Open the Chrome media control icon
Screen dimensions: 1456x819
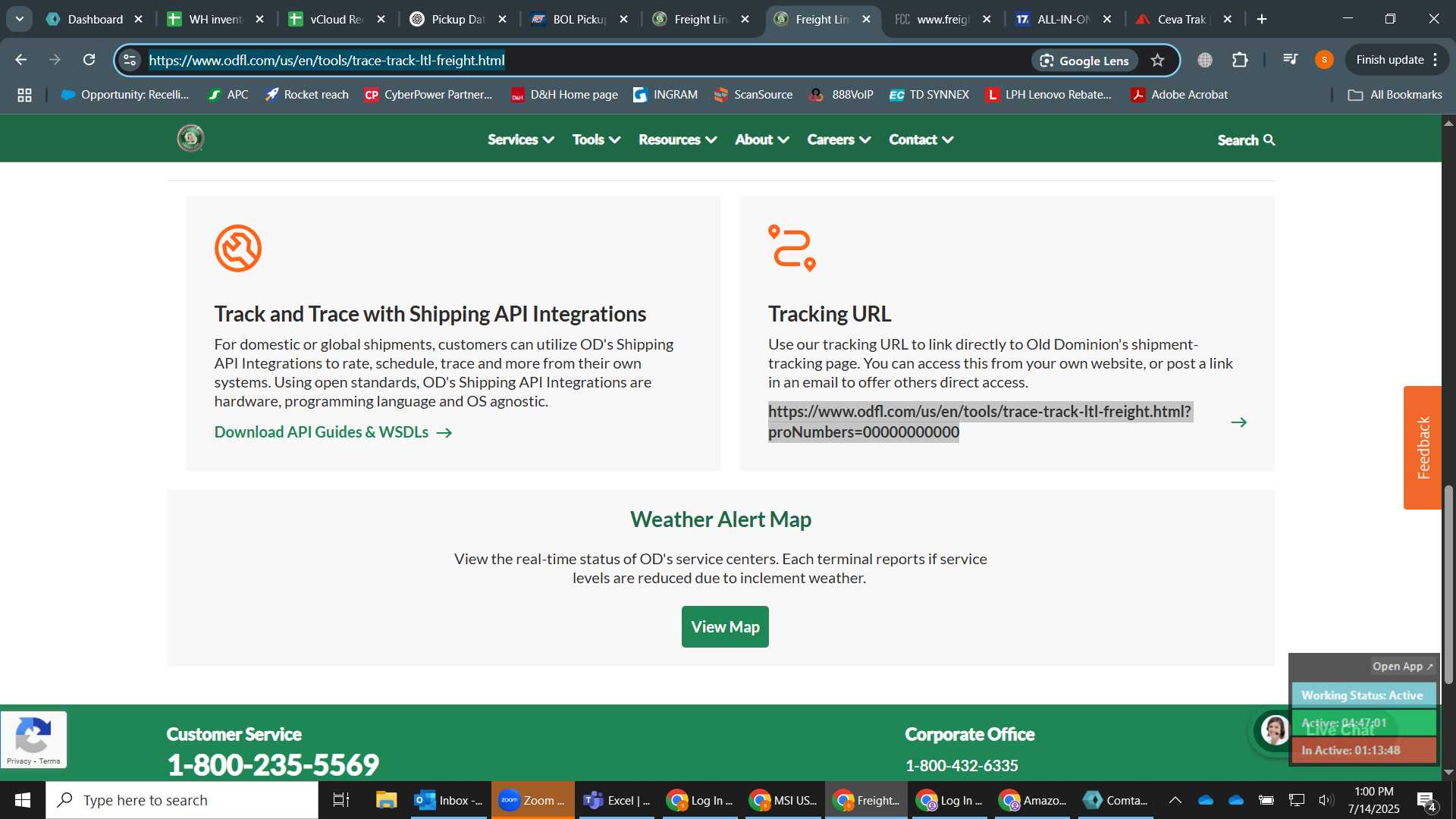[1290, 60]
